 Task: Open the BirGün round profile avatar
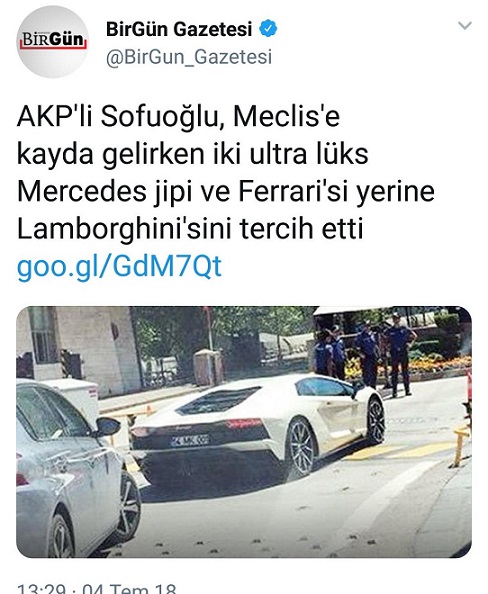pyautogui.click(x=52, y=42)
